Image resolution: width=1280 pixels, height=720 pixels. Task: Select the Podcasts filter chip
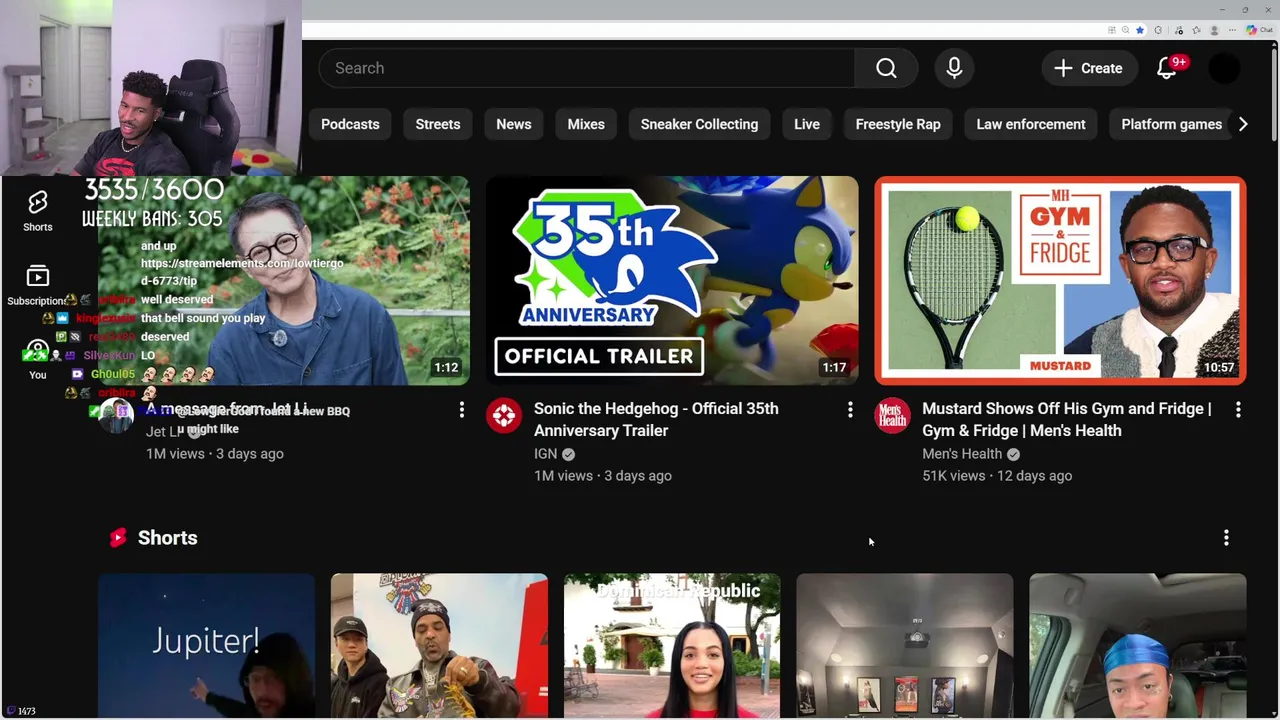click(350, 124)
